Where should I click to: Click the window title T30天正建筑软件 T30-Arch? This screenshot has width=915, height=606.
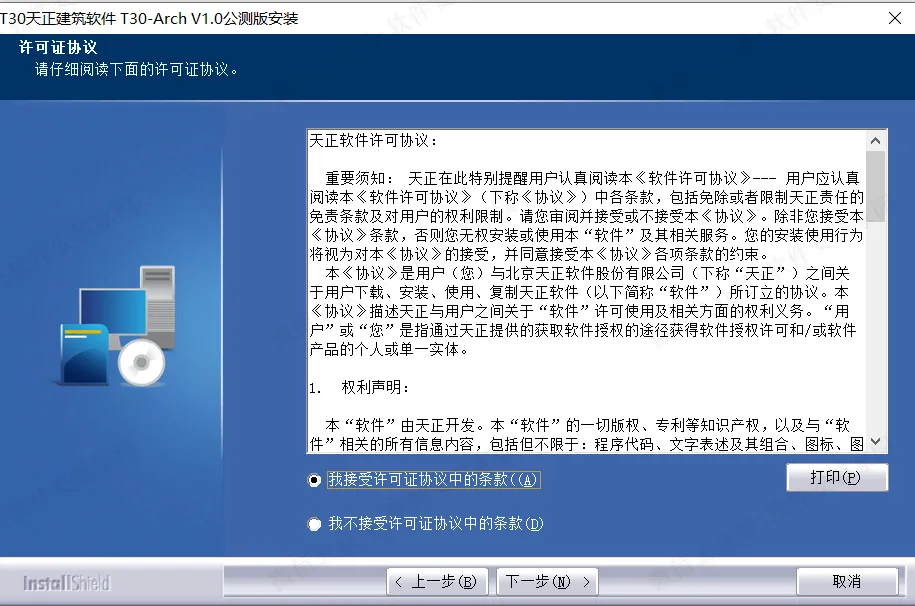click(149, 19)
